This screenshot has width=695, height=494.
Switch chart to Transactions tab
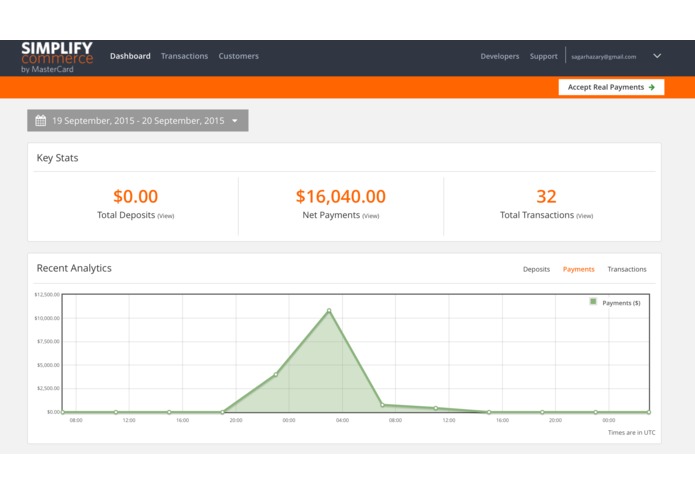coord(627,269)
